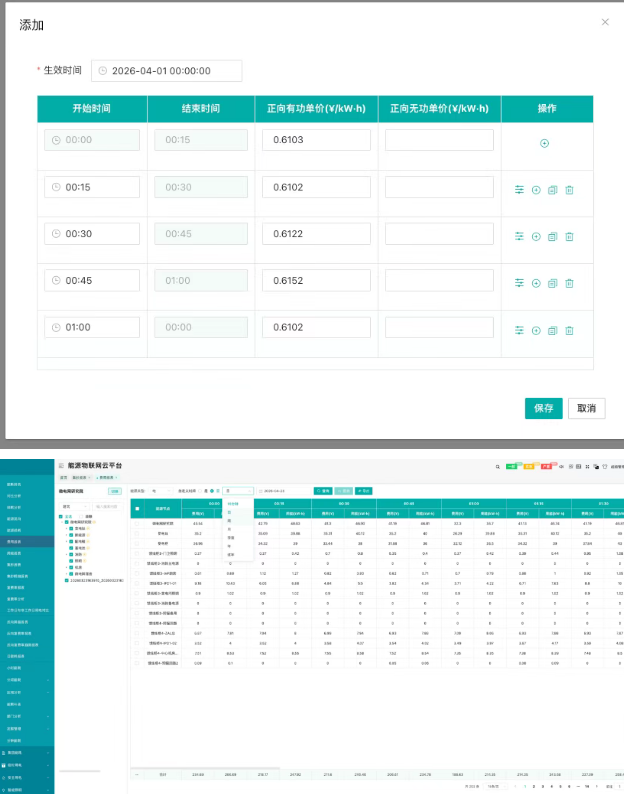Screen dimensions: 624x794
Task: Click the tree search input box
Action: [x=107, y=506]
